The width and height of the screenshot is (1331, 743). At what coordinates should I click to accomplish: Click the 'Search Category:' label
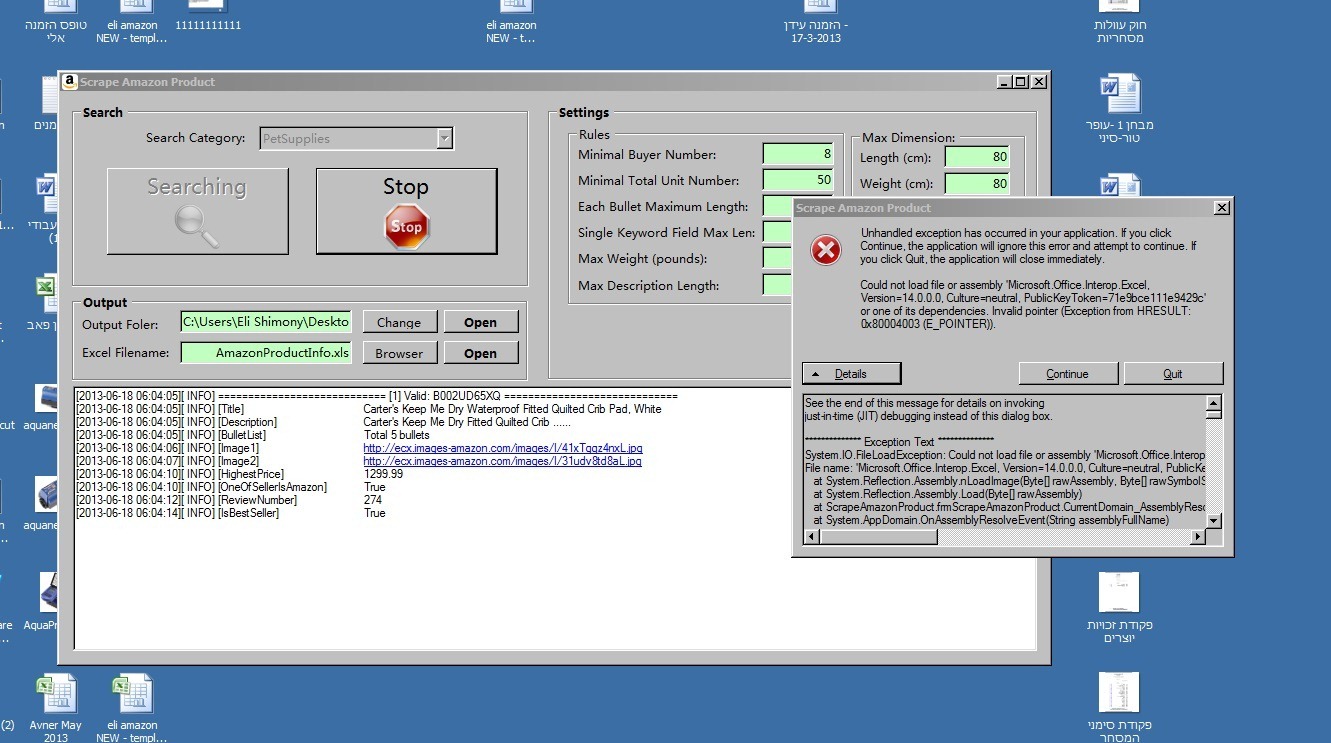pos(195,138)
